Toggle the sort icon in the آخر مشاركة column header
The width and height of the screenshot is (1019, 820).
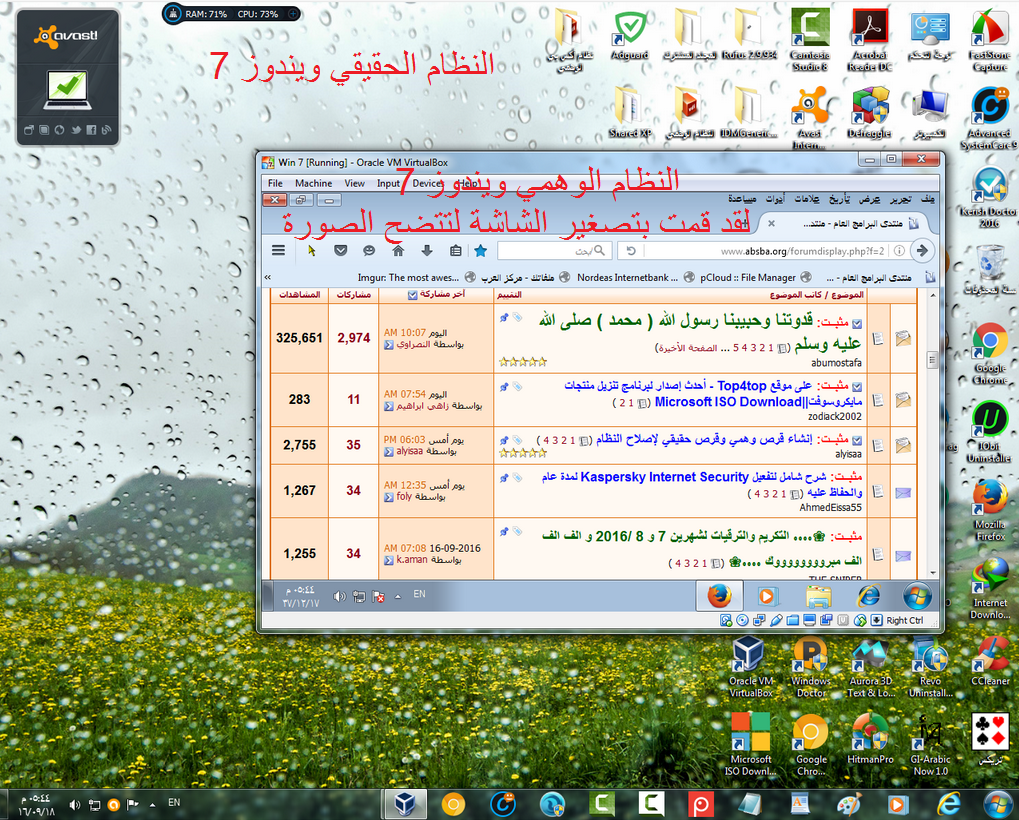414,295
